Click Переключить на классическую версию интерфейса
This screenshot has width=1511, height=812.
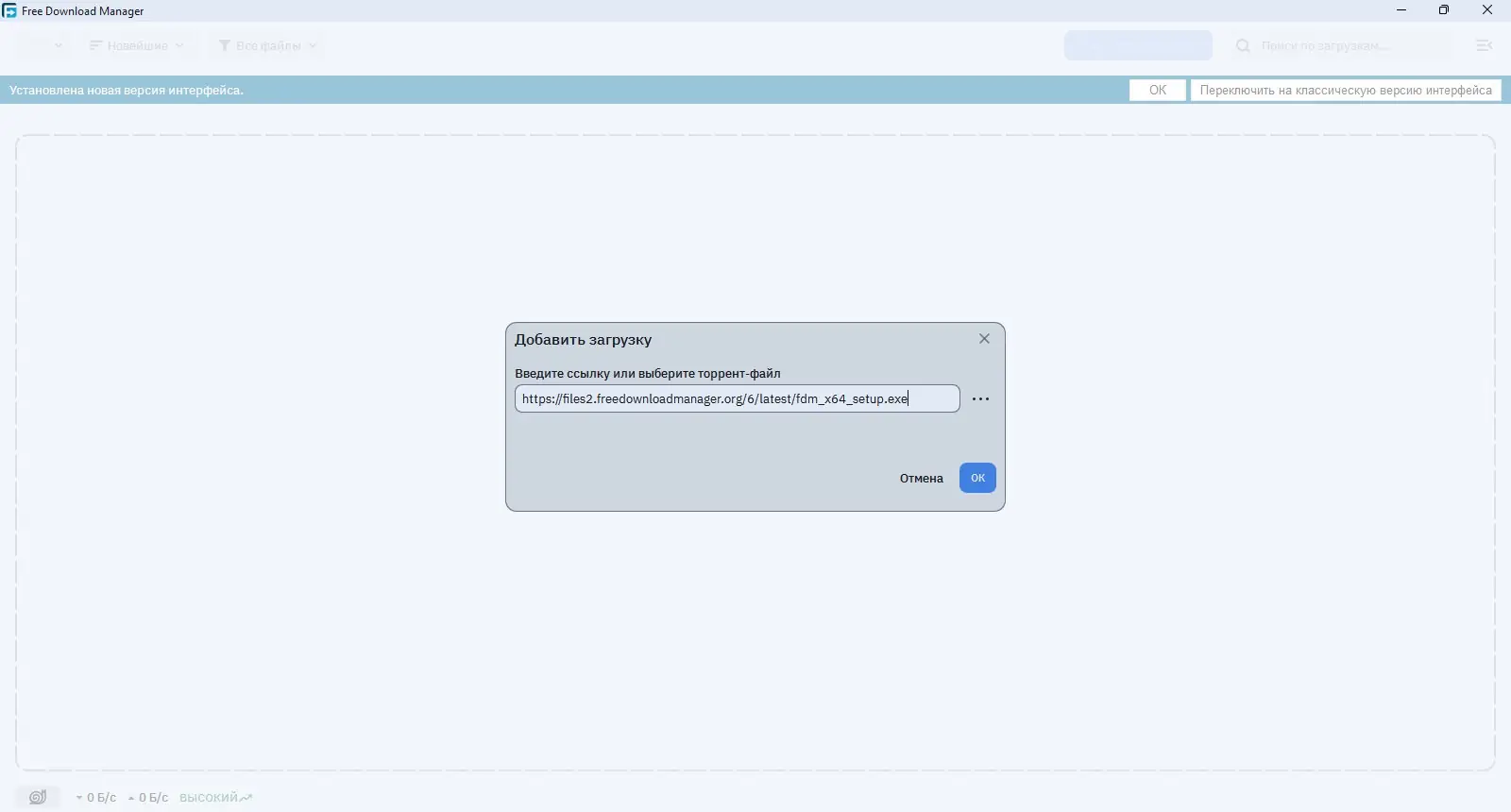coord(1346,91)
